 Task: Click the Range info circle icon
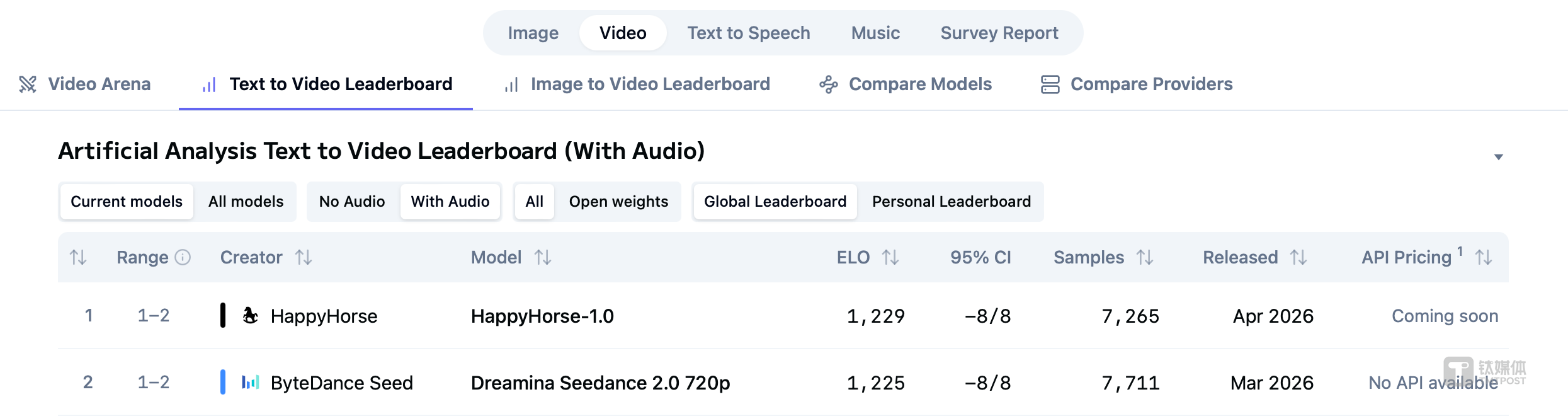pos(183,257)
